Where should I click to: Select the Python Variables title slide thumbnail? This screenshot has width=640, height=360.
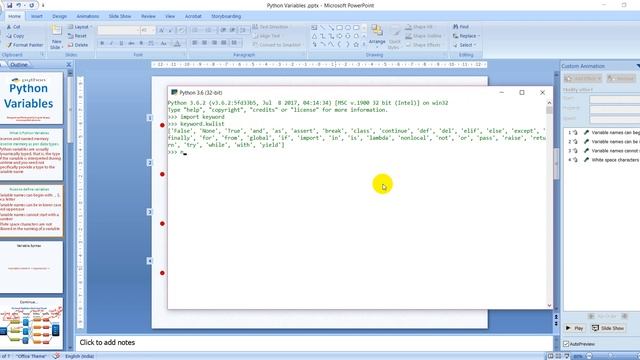(x=31, y=98)
